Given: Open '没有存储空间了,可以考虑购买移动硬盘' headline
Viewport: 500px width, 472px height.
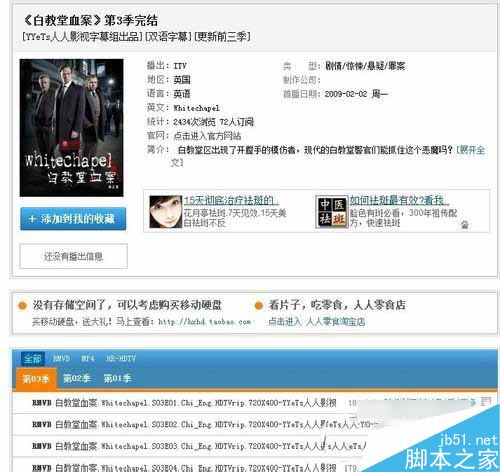Looking at the screenshot, I should (127, 305).
